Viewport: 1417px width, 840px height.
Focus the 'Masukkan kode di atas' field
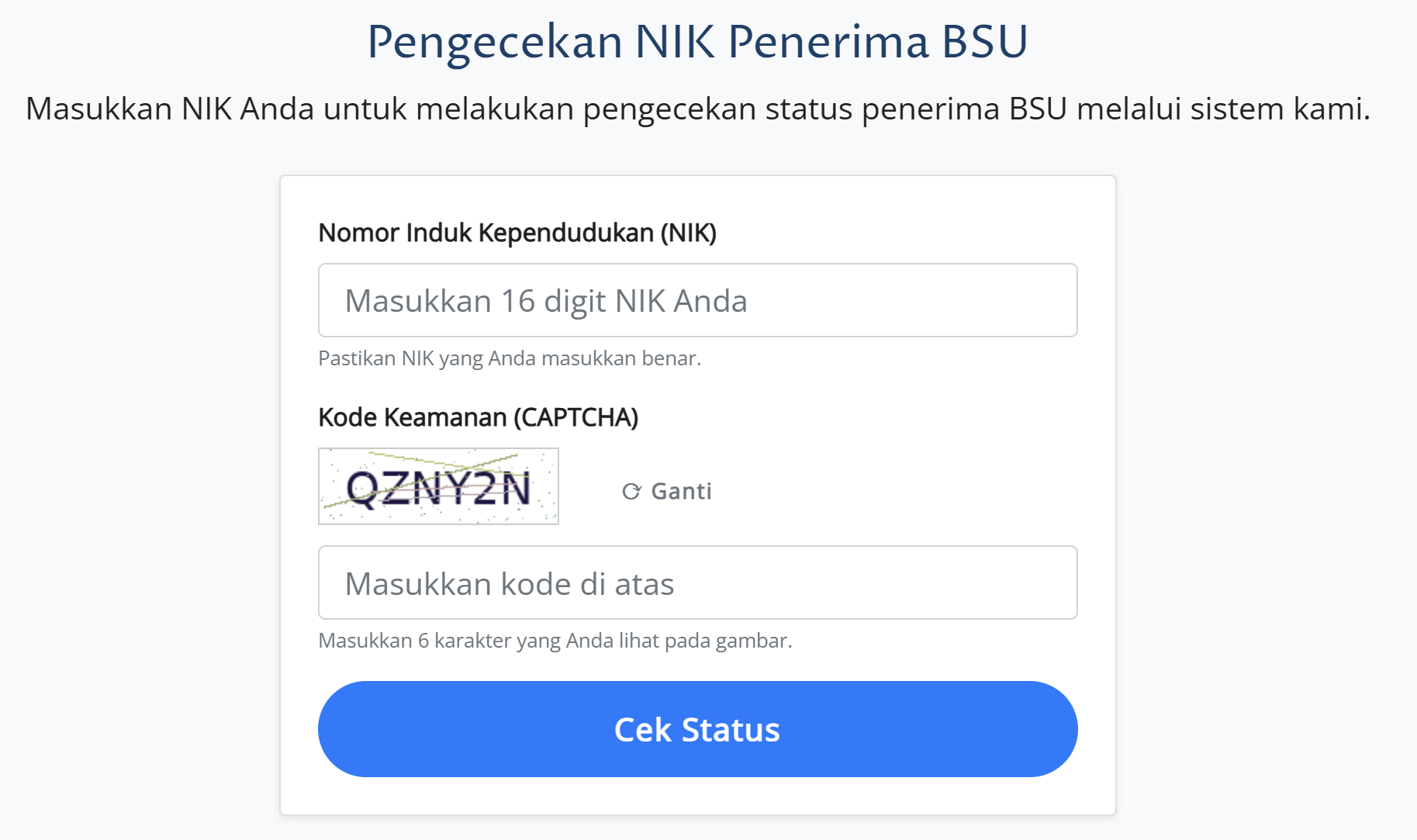point(697,582)
